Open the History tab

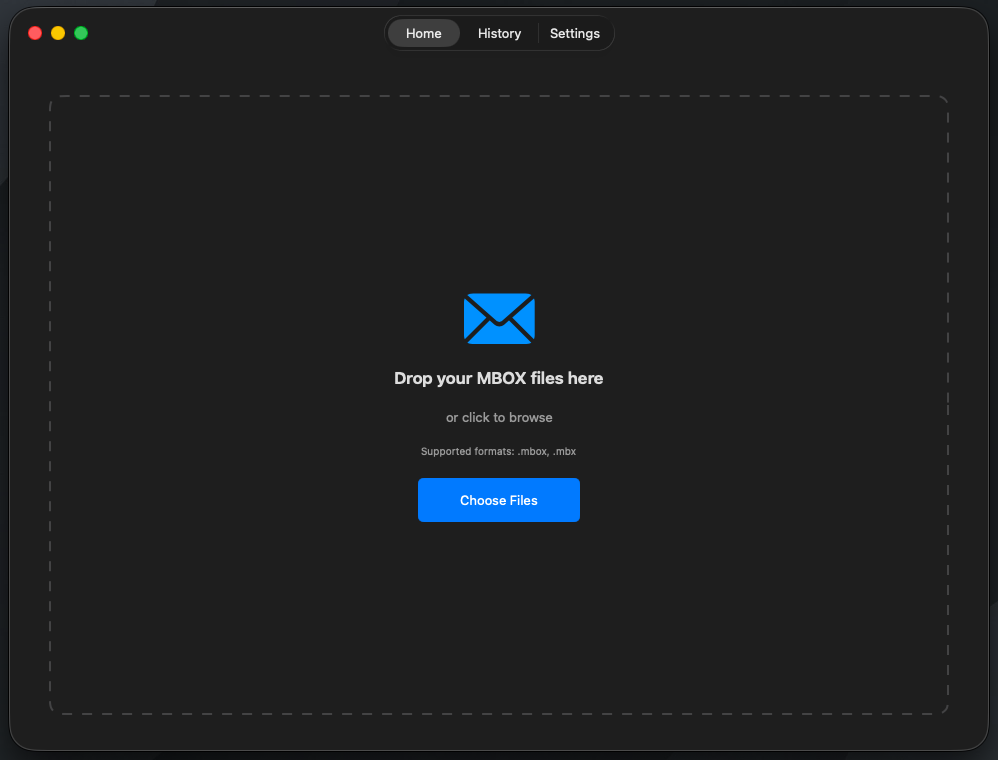[x=499, y=33]
